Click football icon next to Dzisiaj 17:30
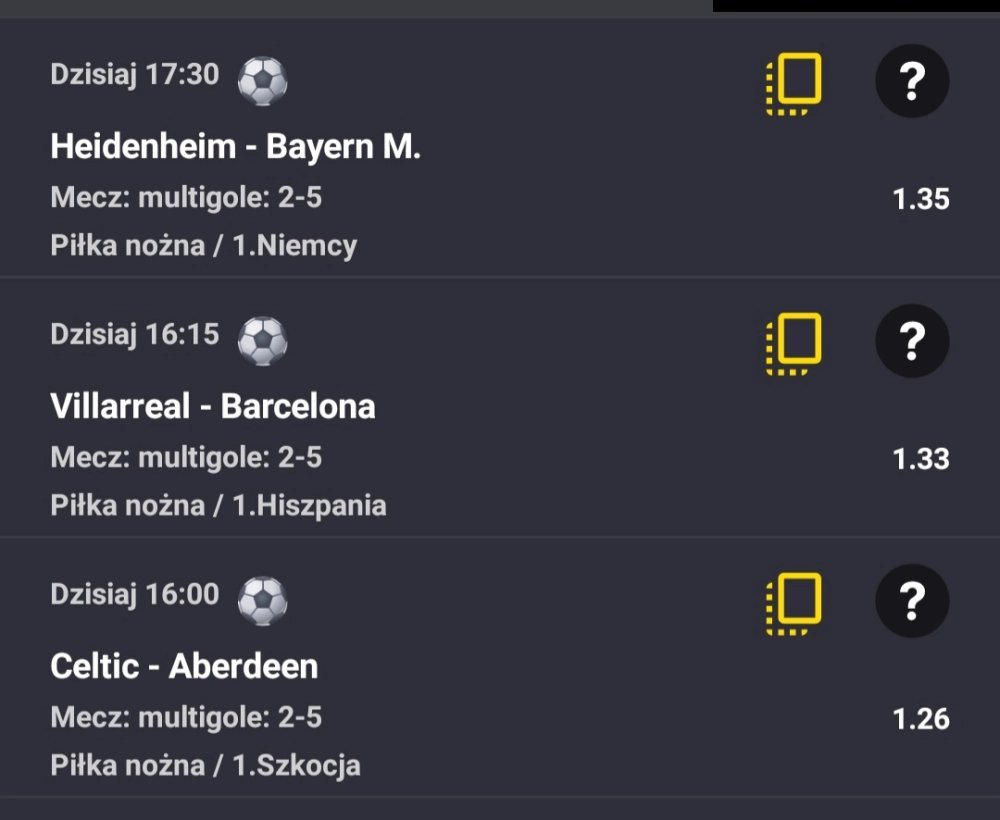The image size is (1000, 820). click(x=263, y=81)
